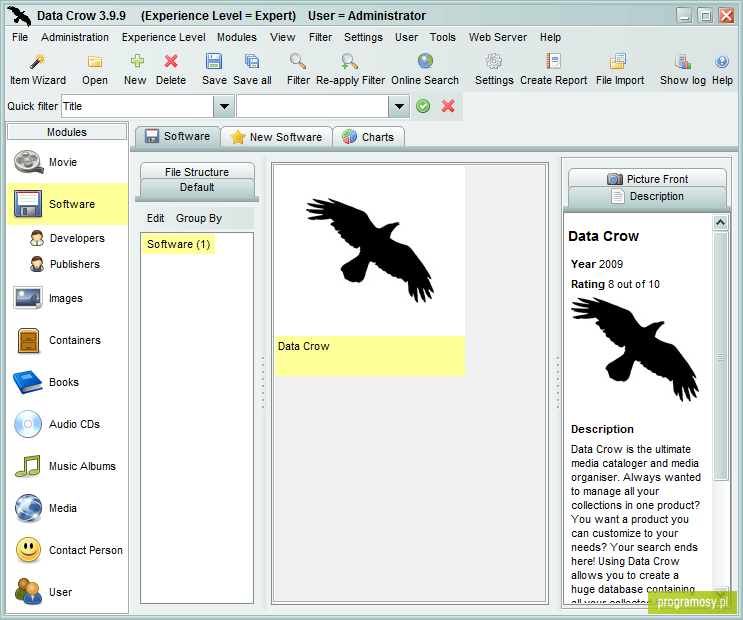Select the Software module in sidebar
This screenshot has width=743, height=620.
[x=67, y=204]
